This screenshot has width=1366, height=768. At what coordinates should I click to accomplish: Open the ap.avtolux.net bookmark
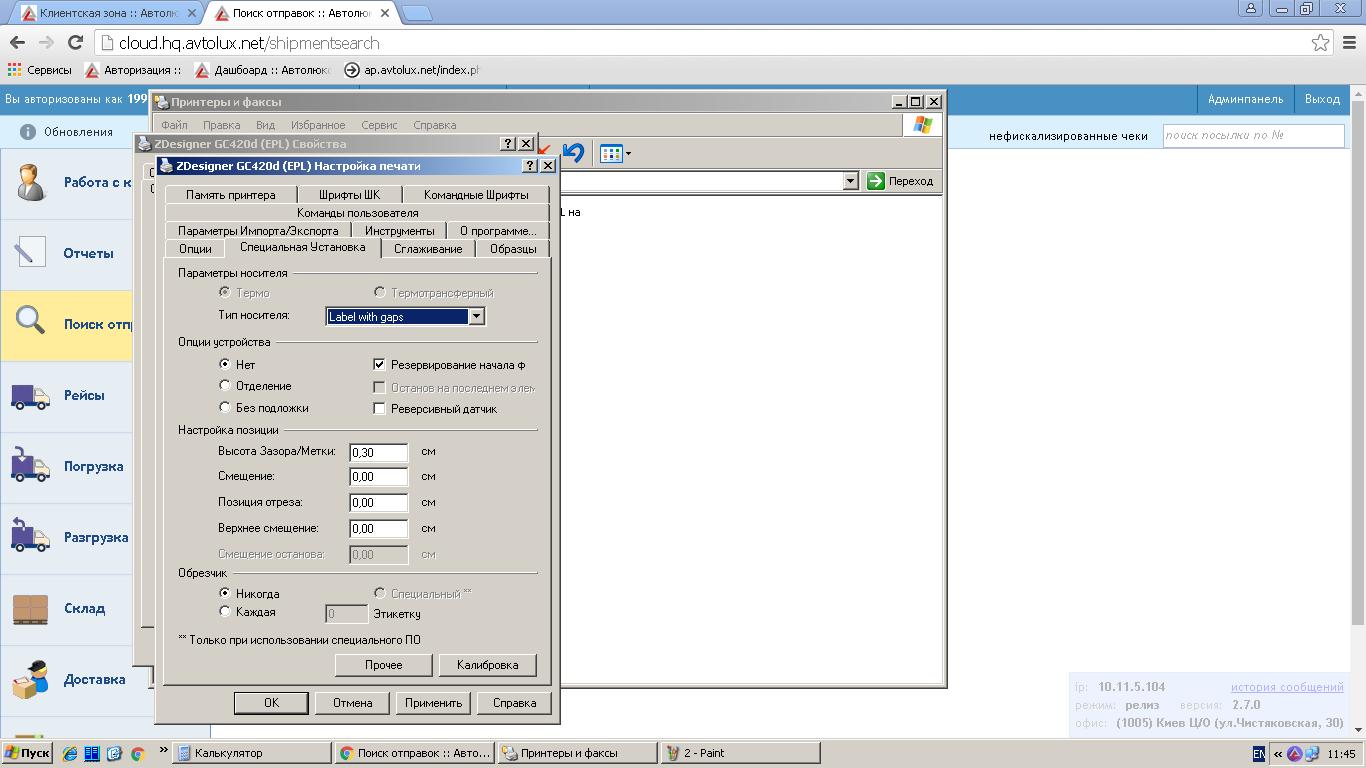411,70
